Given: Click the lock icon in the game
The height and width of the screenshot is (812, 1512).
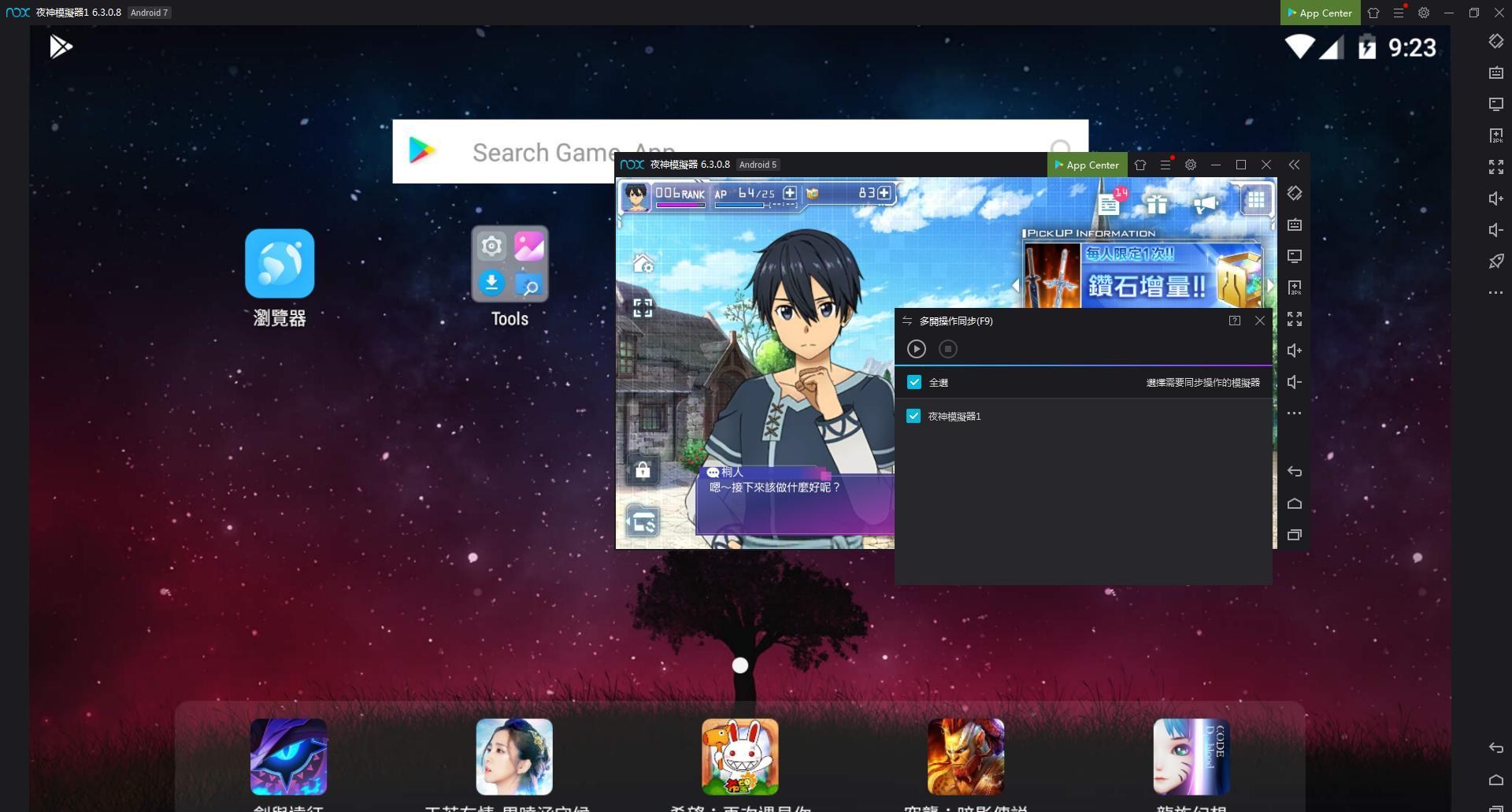Looking at the screenshot, I should (643, 470).
